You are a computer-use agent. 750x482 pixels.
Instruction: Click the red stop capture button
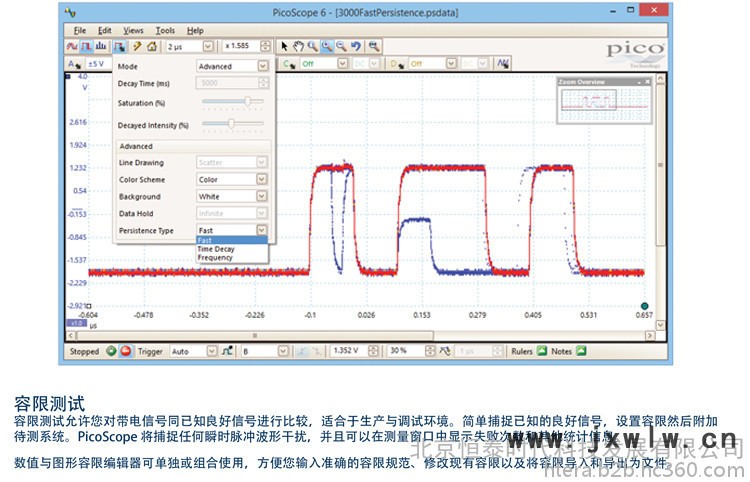126,351
